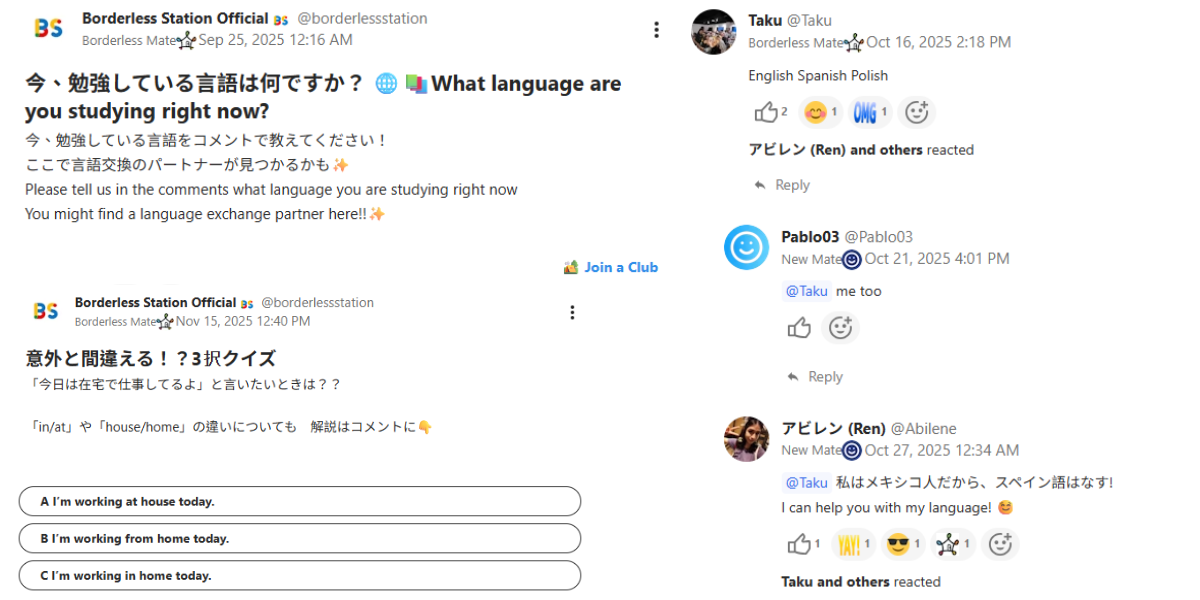Click the sunglasses emoji reaction on Ren's comment
The width and height of the screenshot is (1200, 600).
[904, 544]
